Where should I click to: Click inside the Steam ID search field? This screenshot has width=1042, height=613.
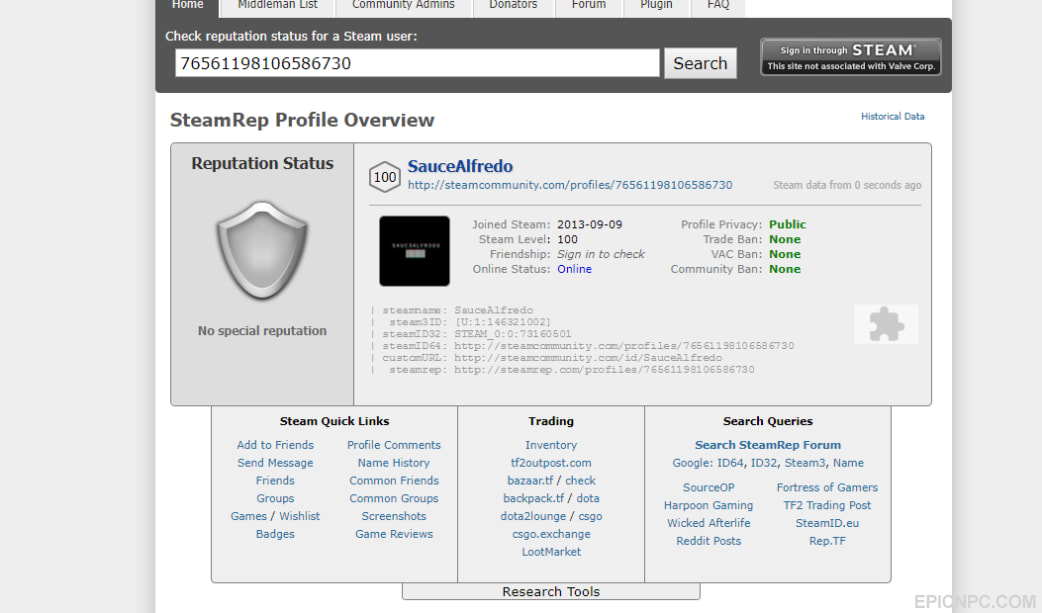click(417, 63)
